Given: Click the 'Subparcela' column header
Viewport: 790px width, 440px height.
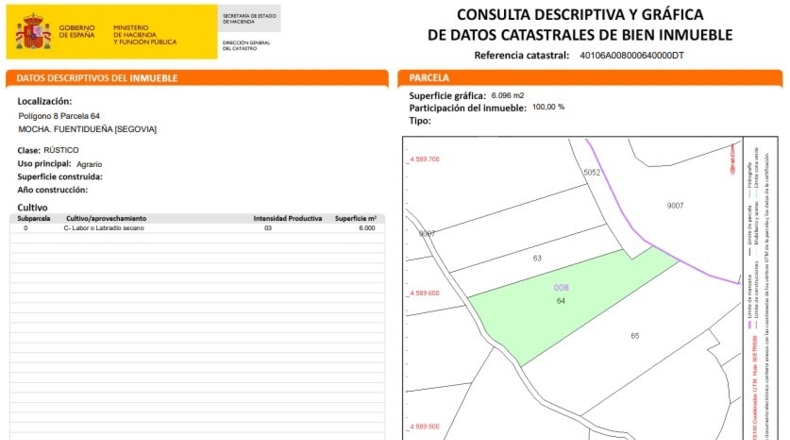Looking at the screenshot, I should pos(34,219).
